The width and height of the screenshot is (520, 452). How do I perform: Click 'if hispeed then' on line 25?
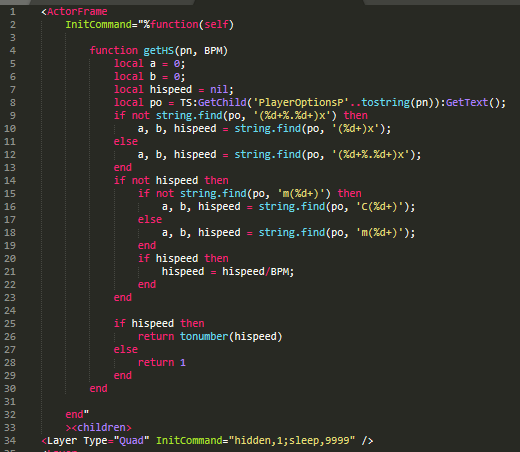pos(159,324)
